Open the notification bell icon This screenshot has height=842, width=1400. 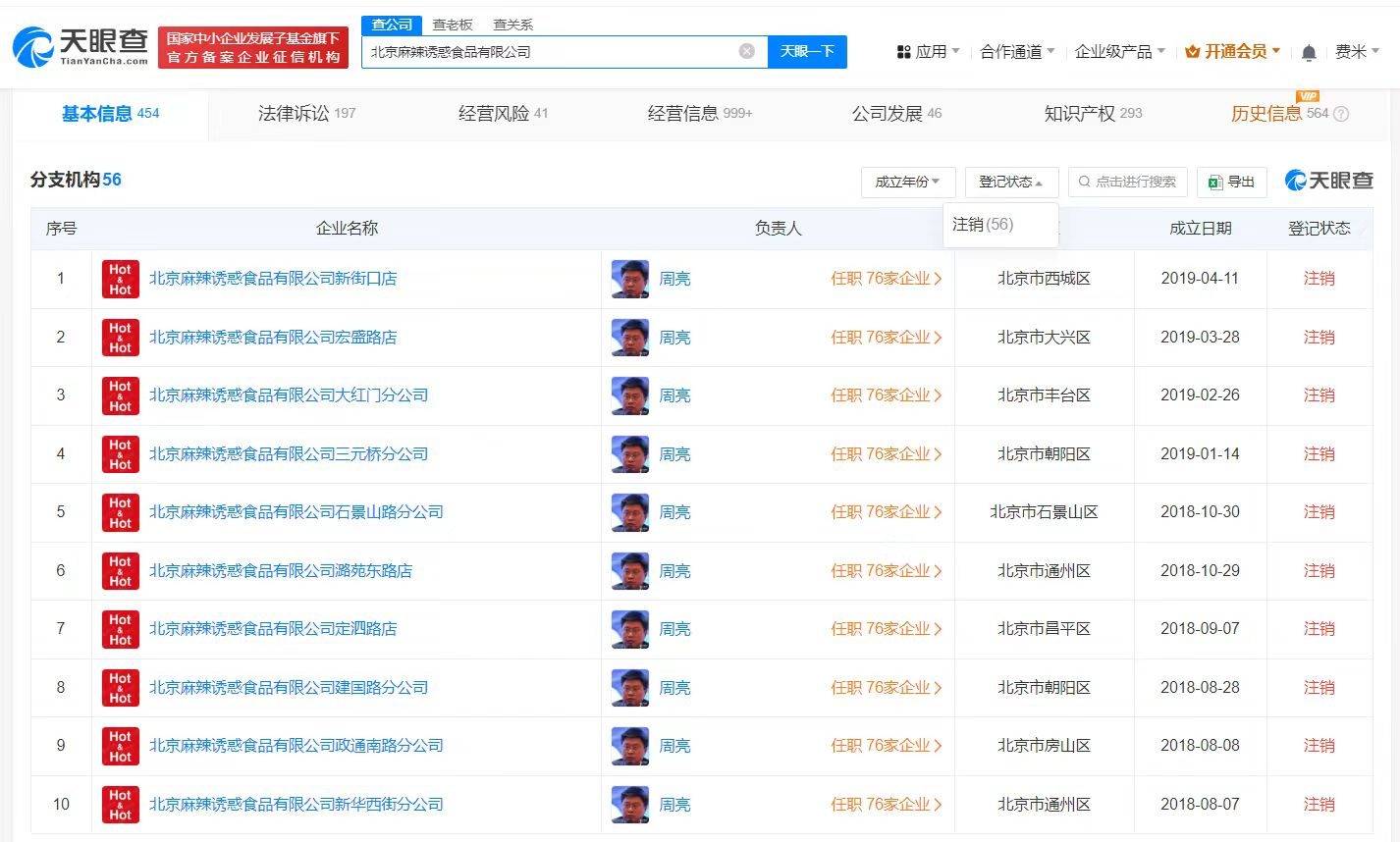click(x=1309, y=51)
